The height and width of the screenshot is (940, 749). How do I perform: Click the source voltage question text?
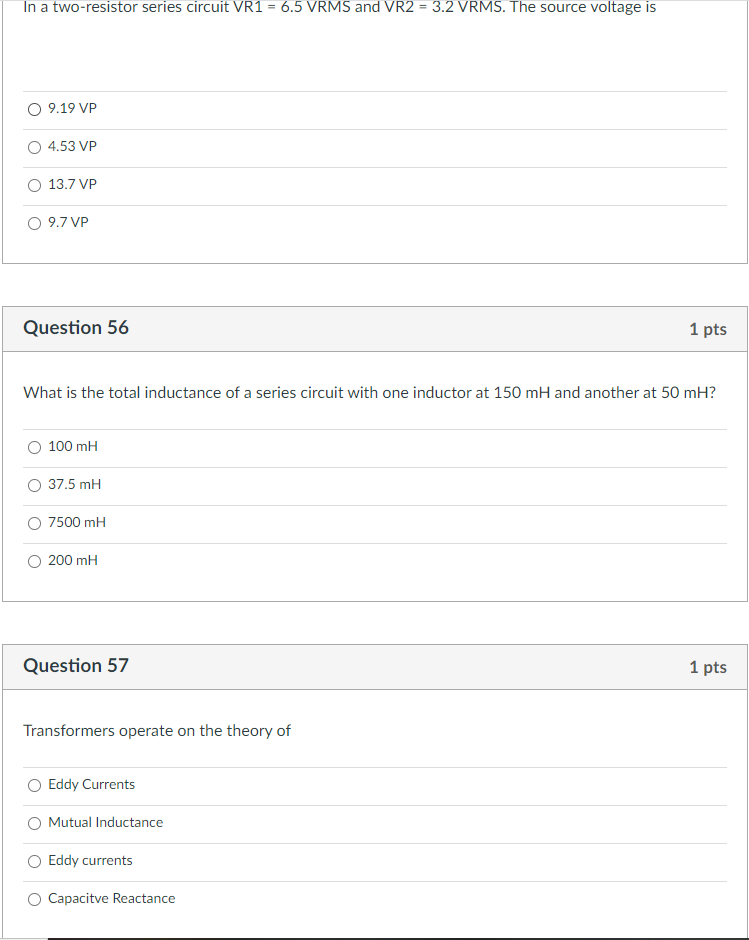[340, 8]
